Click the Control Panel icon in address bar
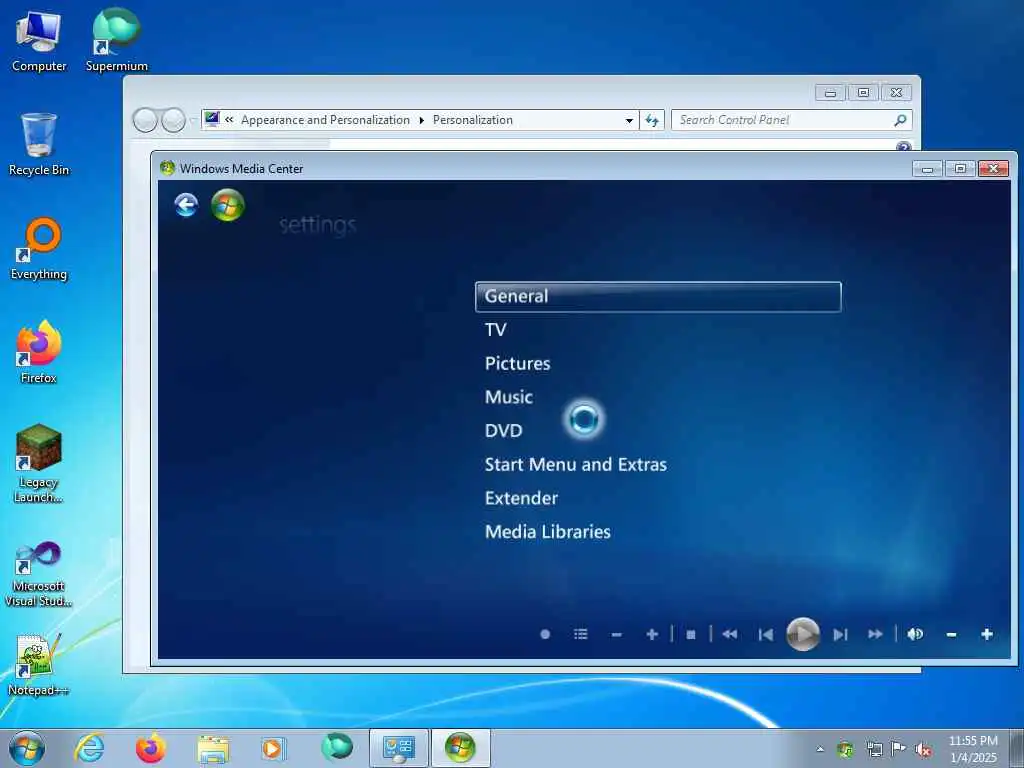 point(212,119)
